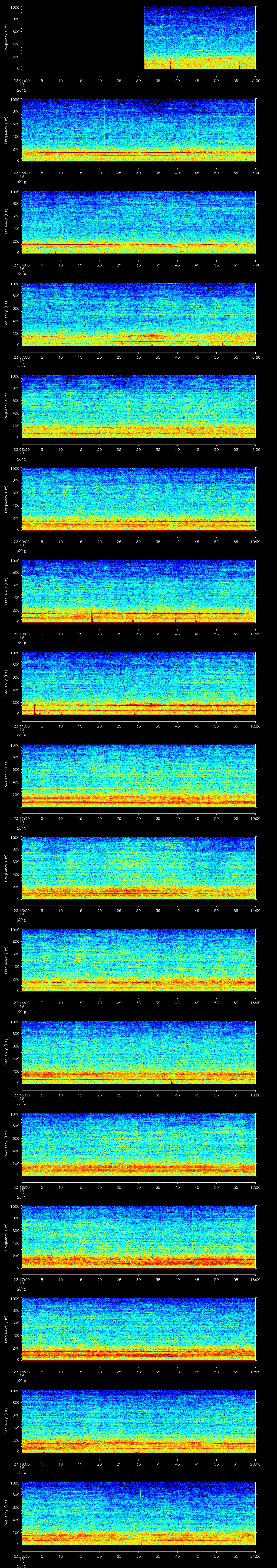Select the '20:00' end time label
Image resolution: width=277 pixels, height=1568 pixels.
pyautogui.click(x=256, y=1464)
